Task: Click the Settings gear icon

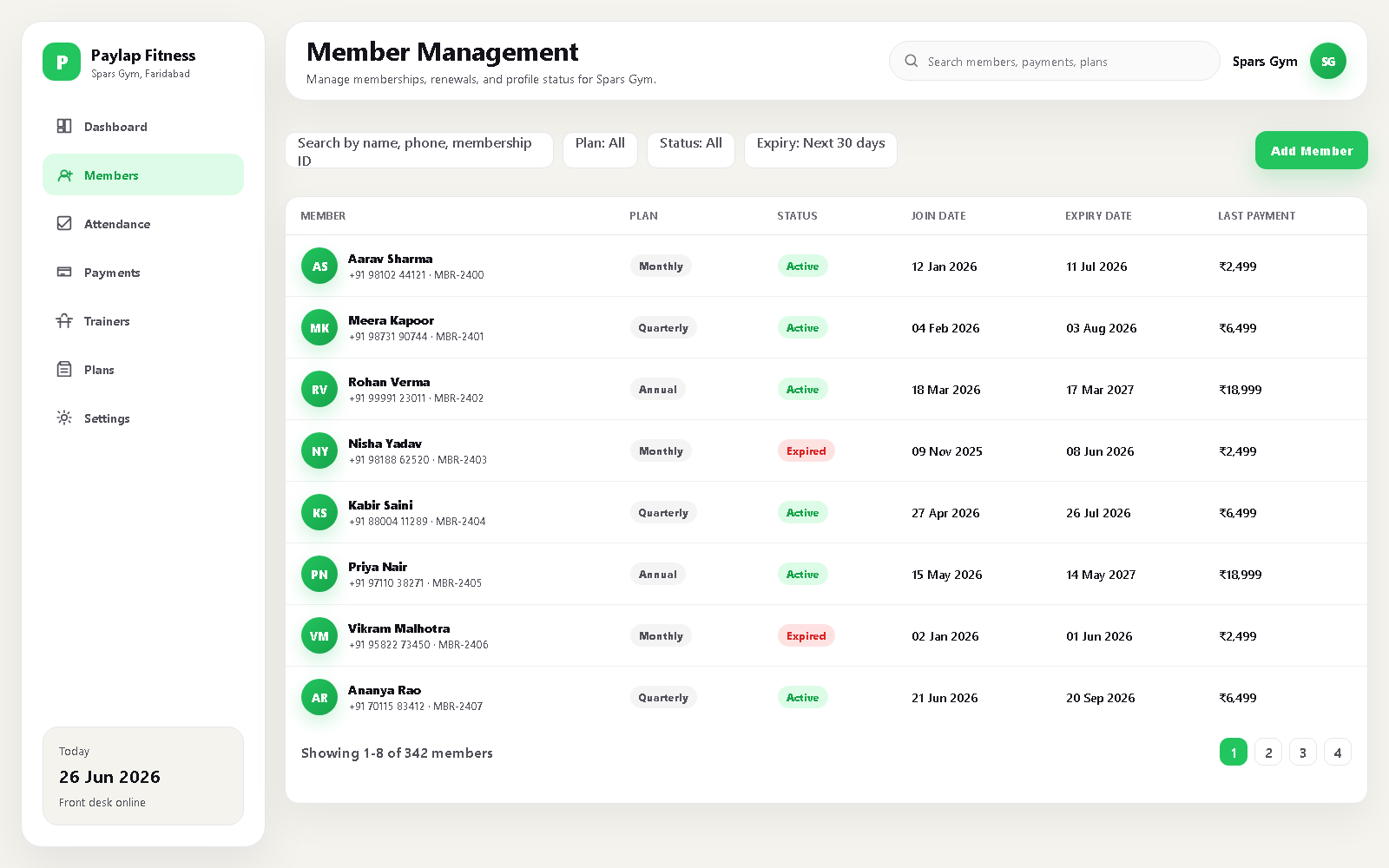Action: point(64,418)
